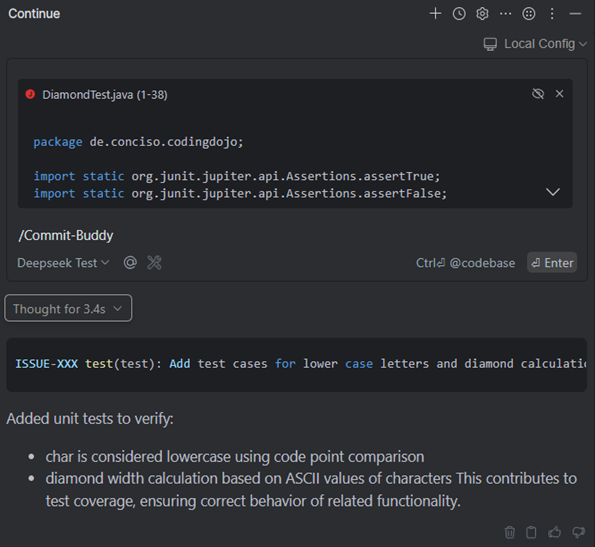Click the 'diamond width calculation' bullet
This screenshot has height=547, width=595.
coord(311,490)
